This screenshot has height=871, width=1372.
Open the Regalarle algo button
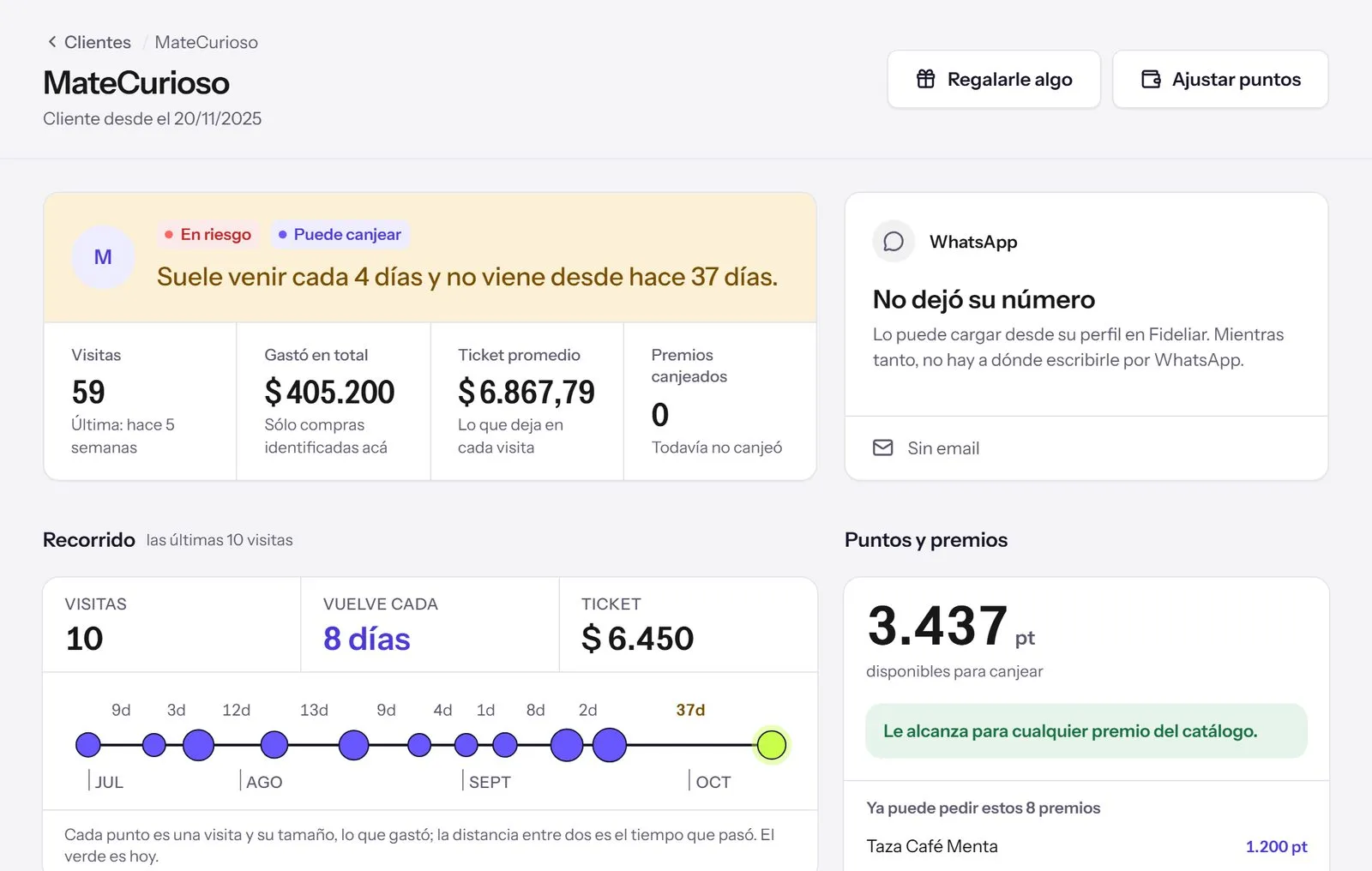pyautogui.click(x=994, y=79)
